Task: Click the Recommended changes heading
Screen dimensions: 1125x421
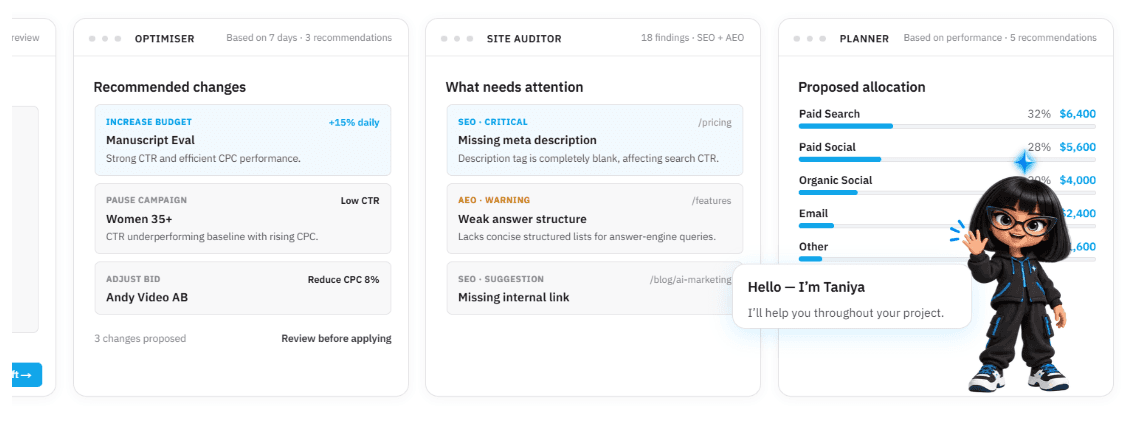Action: click(169, 87)
